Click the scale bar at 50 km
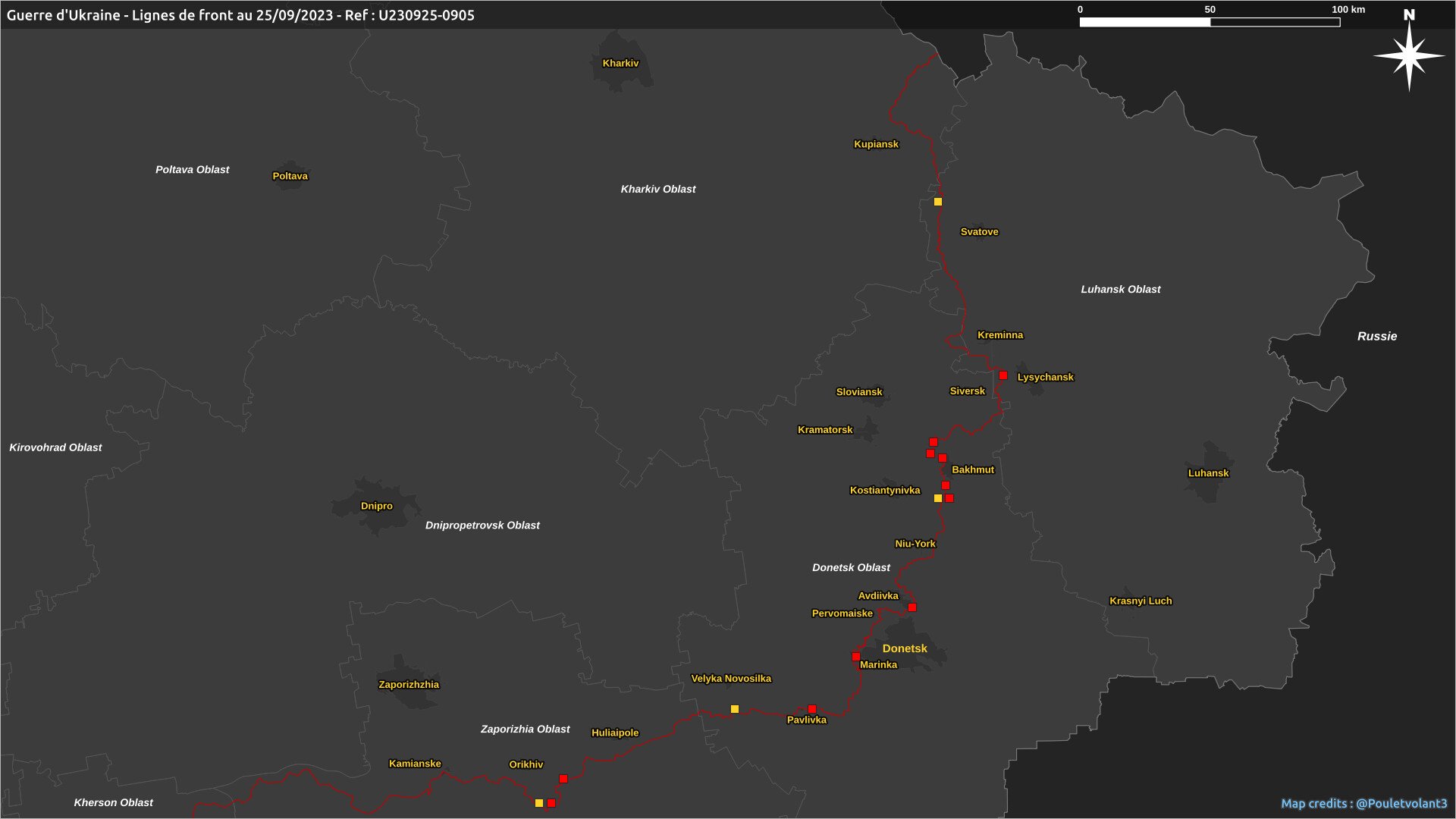This screenshot has width=1456, height=819. click(x=1210, y=22)
